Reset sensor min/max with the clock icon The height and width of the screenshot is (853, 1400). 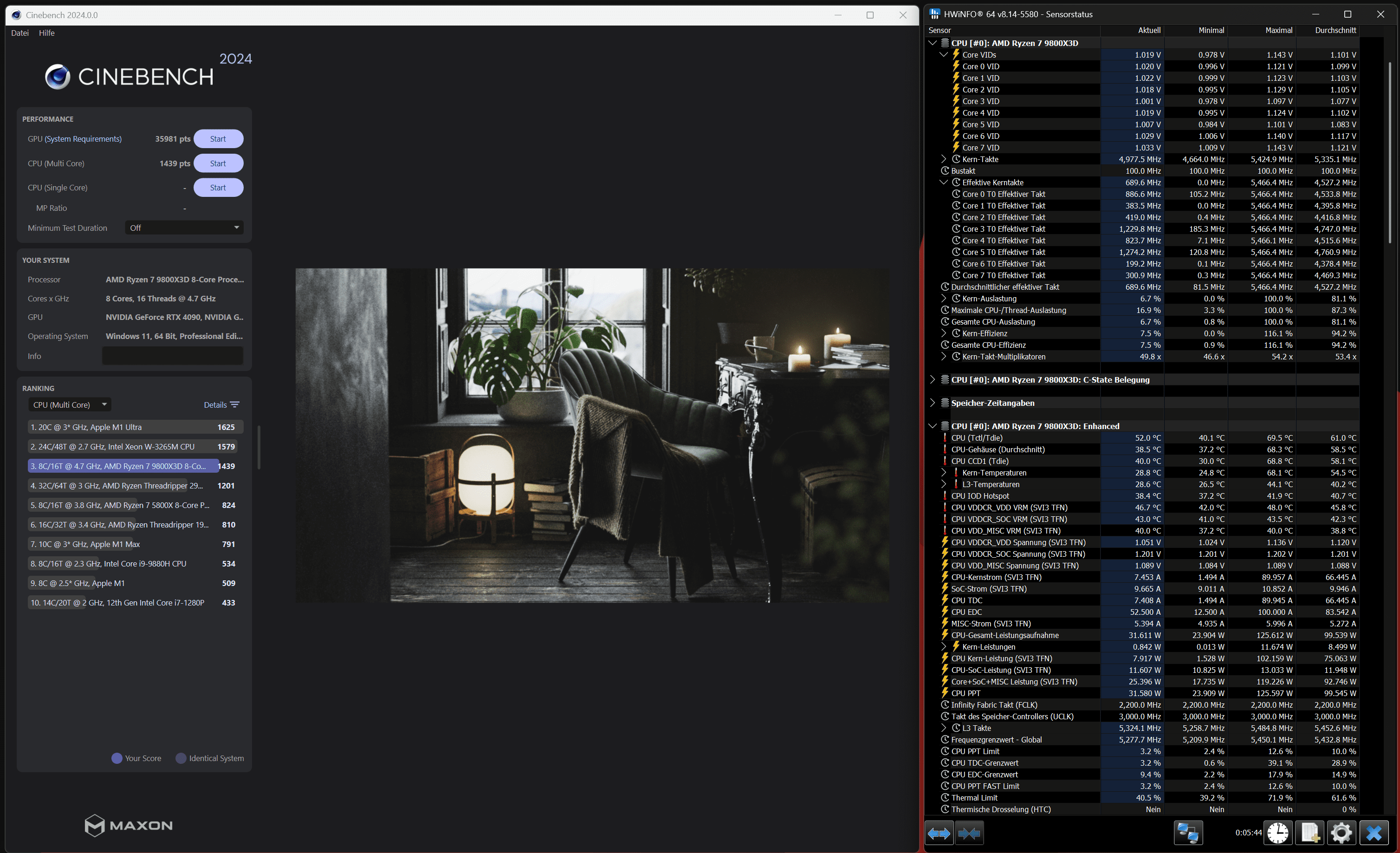[x=1278, y=833]
